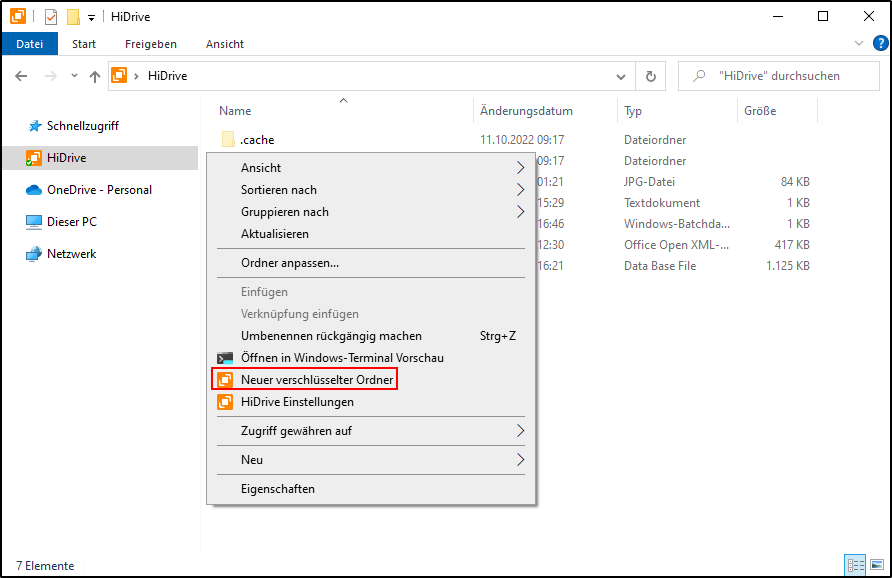
Task: Click the help question mark icon
Action: coord(880,43)
